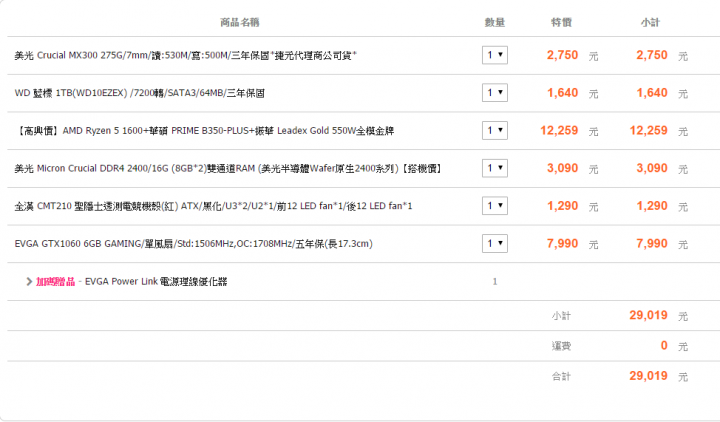Click the 小計 column header

pyautogui.click(x=650, y=23)
